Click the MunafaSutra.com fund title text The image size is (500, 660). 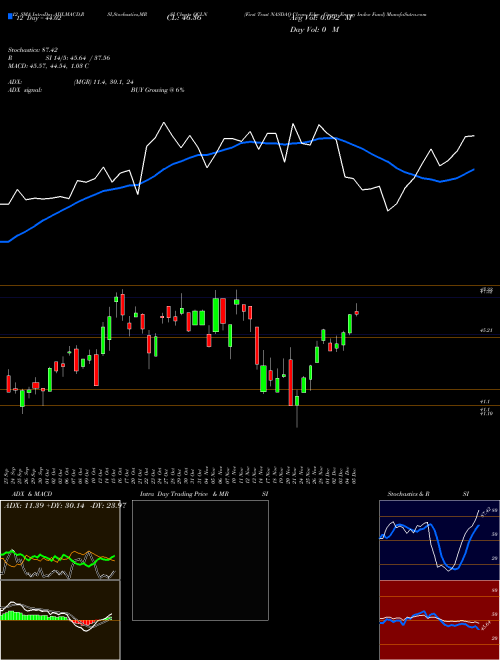pyautogui.click(x=335, y=14)
